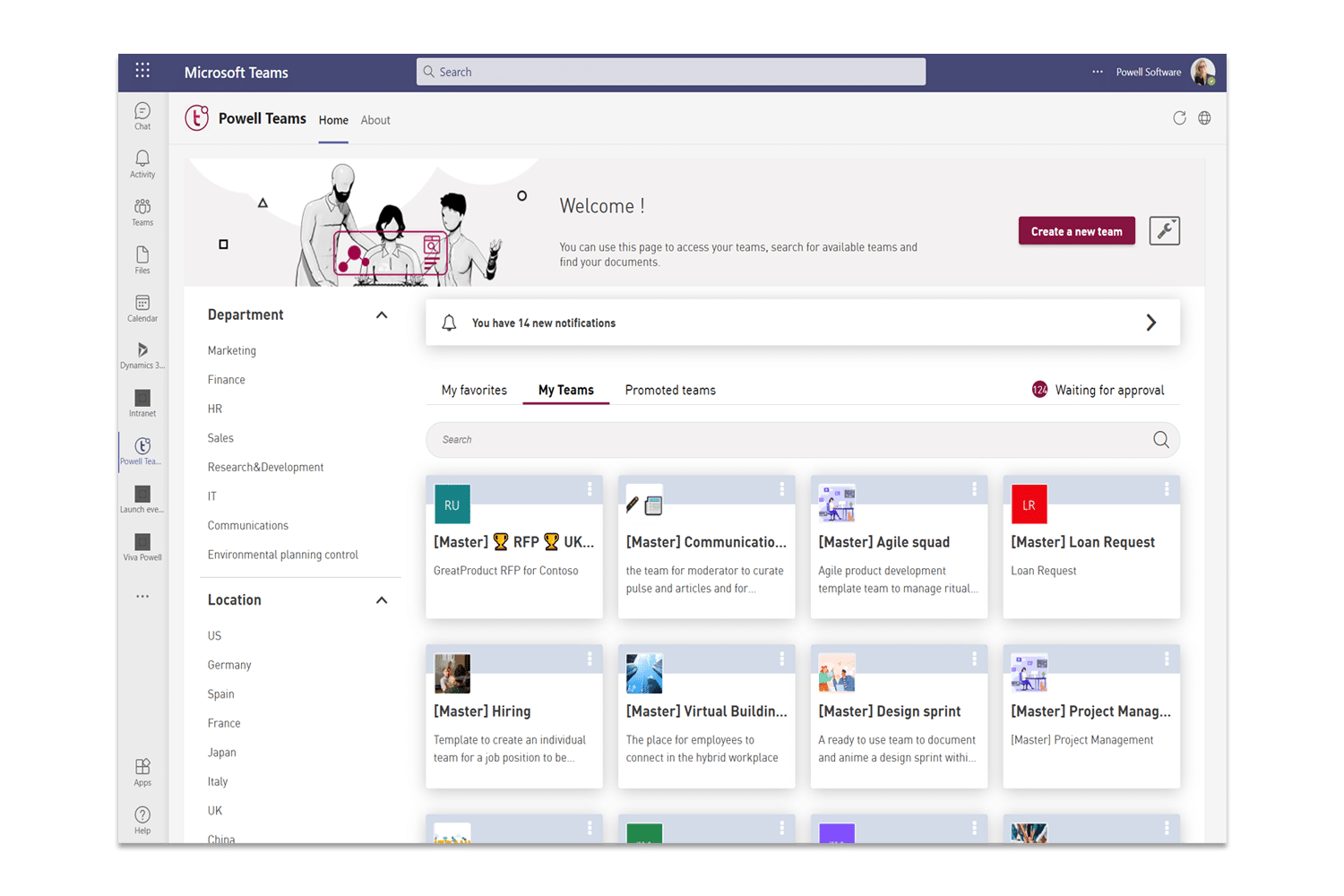The image size is (1344, 896).
Task: Collapse the Department filter section
Action: click(382, 314)
